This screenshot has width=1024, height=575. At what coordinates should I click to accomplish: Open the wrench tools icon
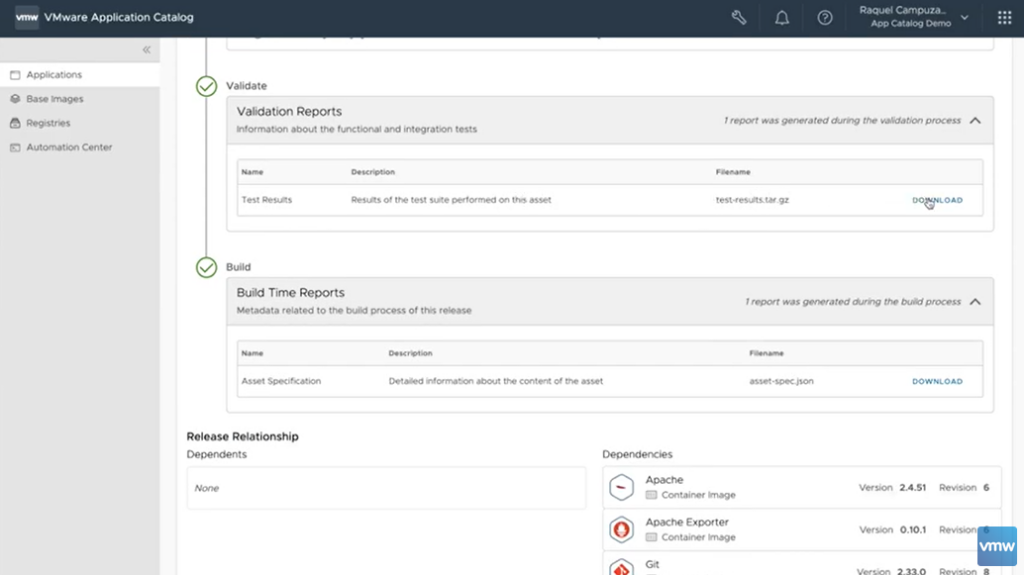point(739,17)
